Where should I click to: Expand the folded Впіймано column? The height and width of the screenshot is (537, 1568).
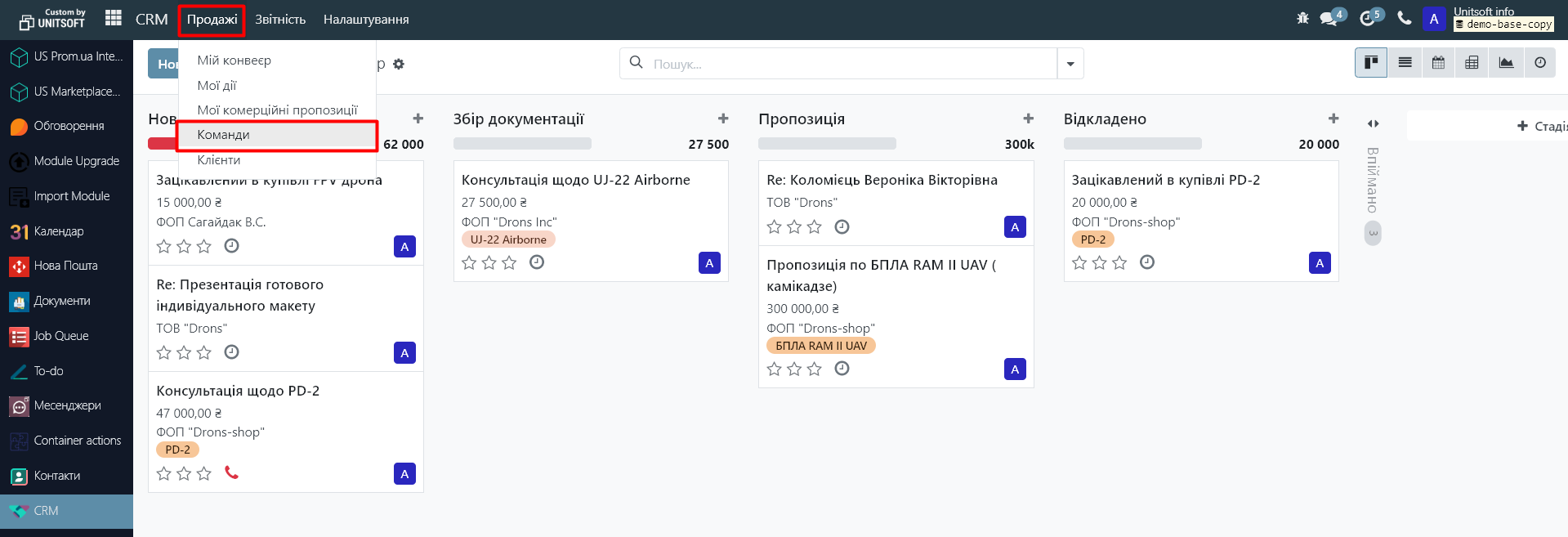pos(1374,123)
